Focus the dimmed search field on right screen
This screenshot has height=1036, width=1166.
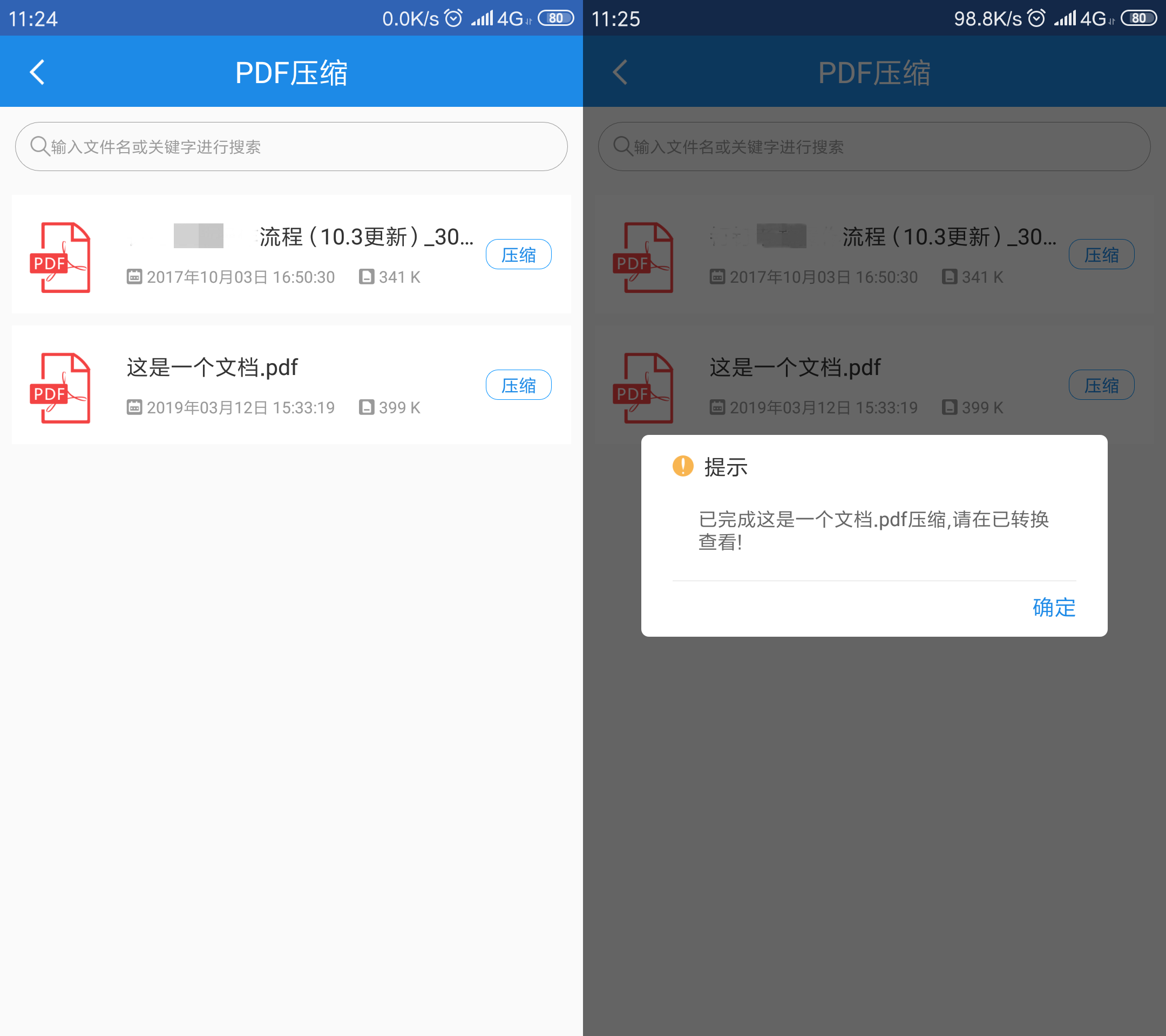[x=874, y=147]
